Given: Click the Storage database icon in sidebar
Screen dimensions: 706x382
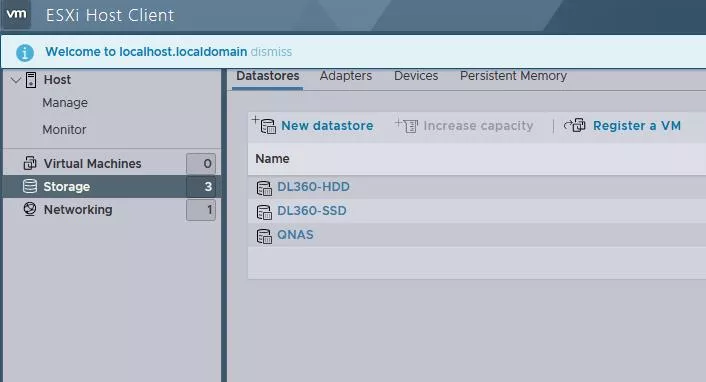Looking at the screenshot, I should coord(30,186).
